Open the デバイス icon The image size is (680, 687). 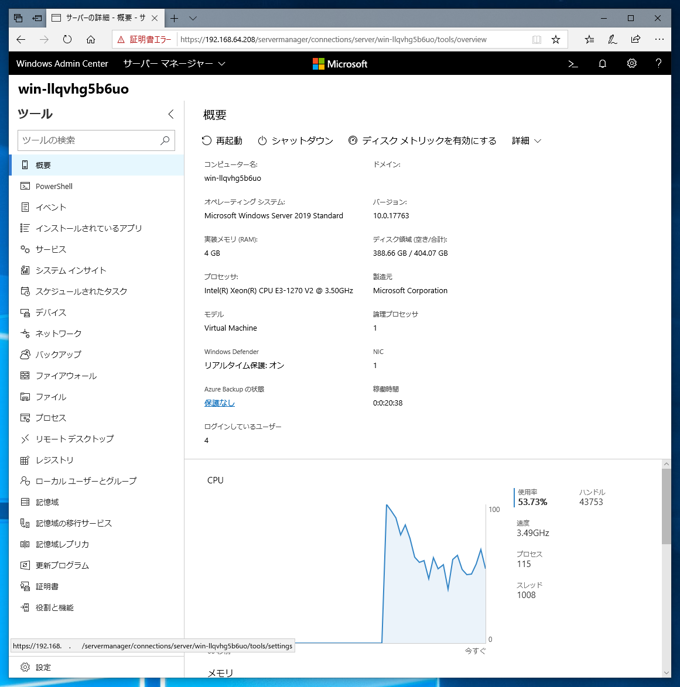pos(25,312)
